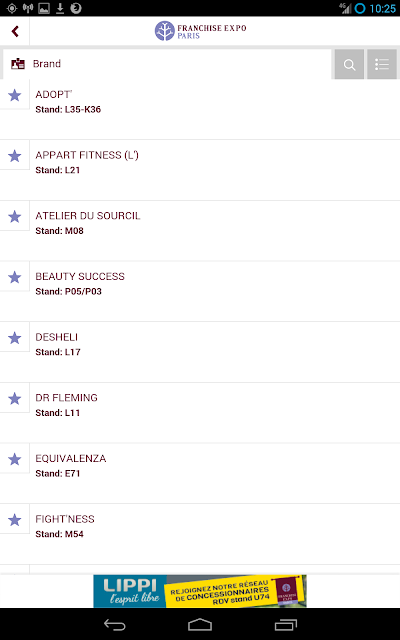
Task: Favorite the DESHELI exhibitor
Action: [15, 338]
